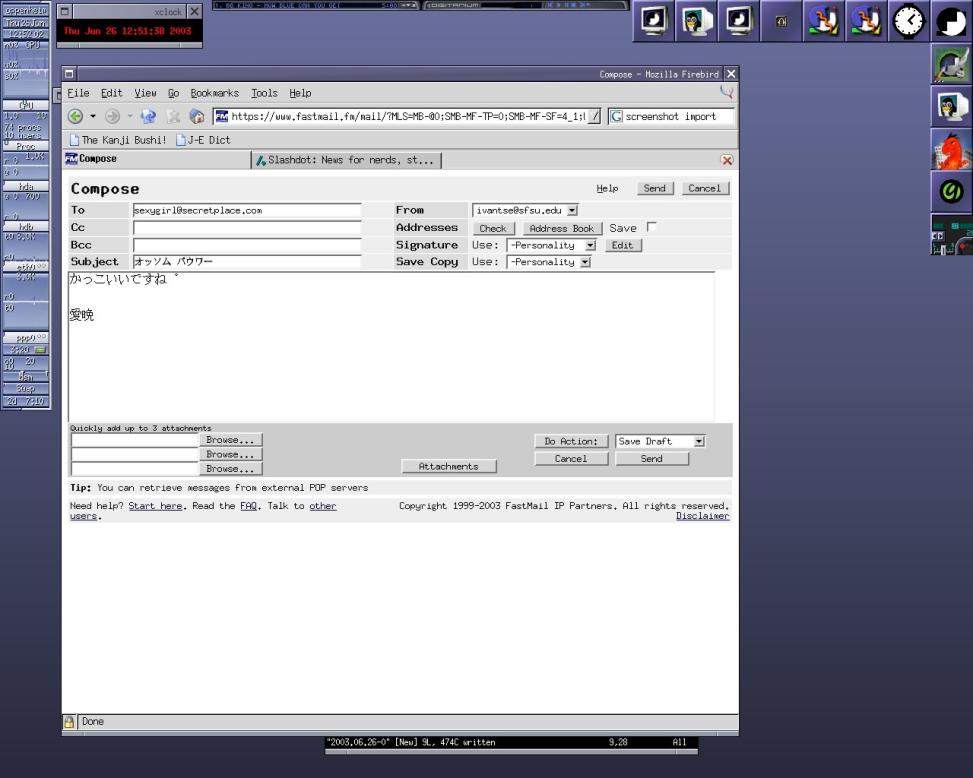Screen dimensions: 973x778
Task: Open the Tools menu
Action: 264,93
